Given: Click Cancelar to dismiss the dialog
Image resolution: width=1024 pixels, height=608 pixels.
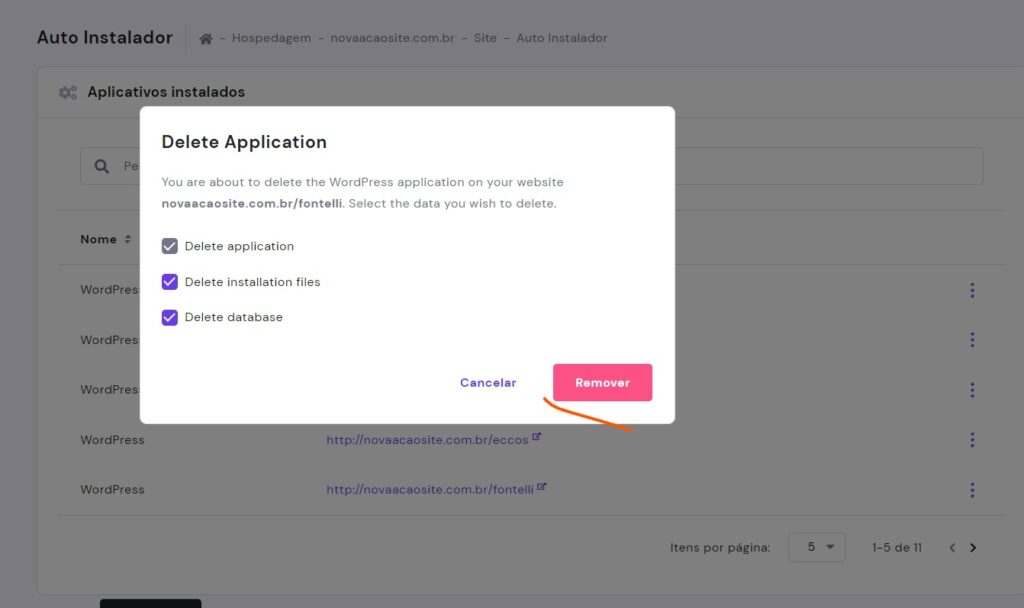Looking at the screenshot, I should (x=488, y=383).
